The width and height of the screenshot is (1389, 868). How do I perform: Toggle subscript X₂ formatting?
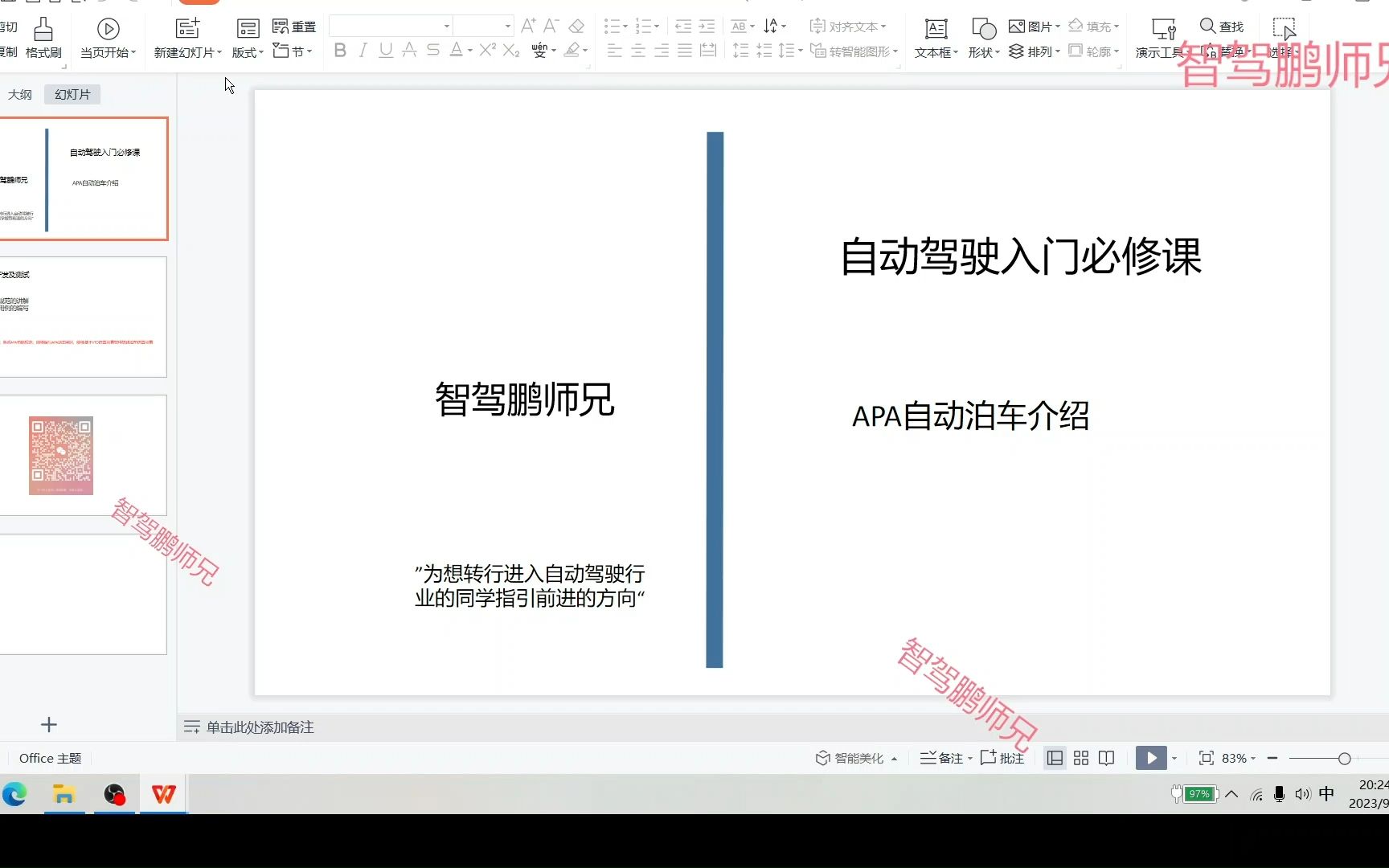pyautogui.click(x=511, y=51)
